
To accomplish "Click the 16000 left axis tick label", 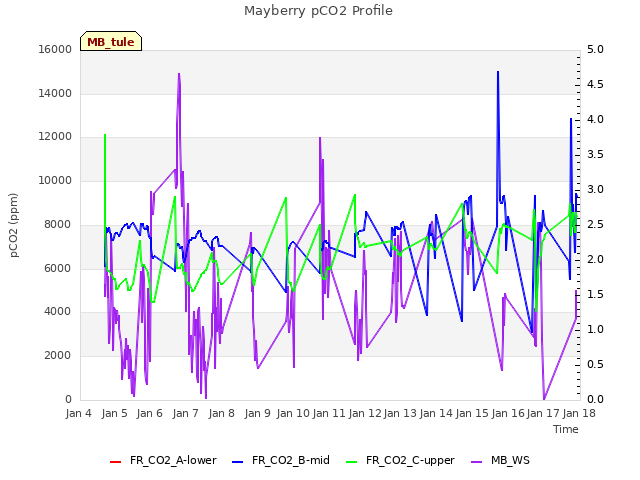I will click(x=55, y=49).
